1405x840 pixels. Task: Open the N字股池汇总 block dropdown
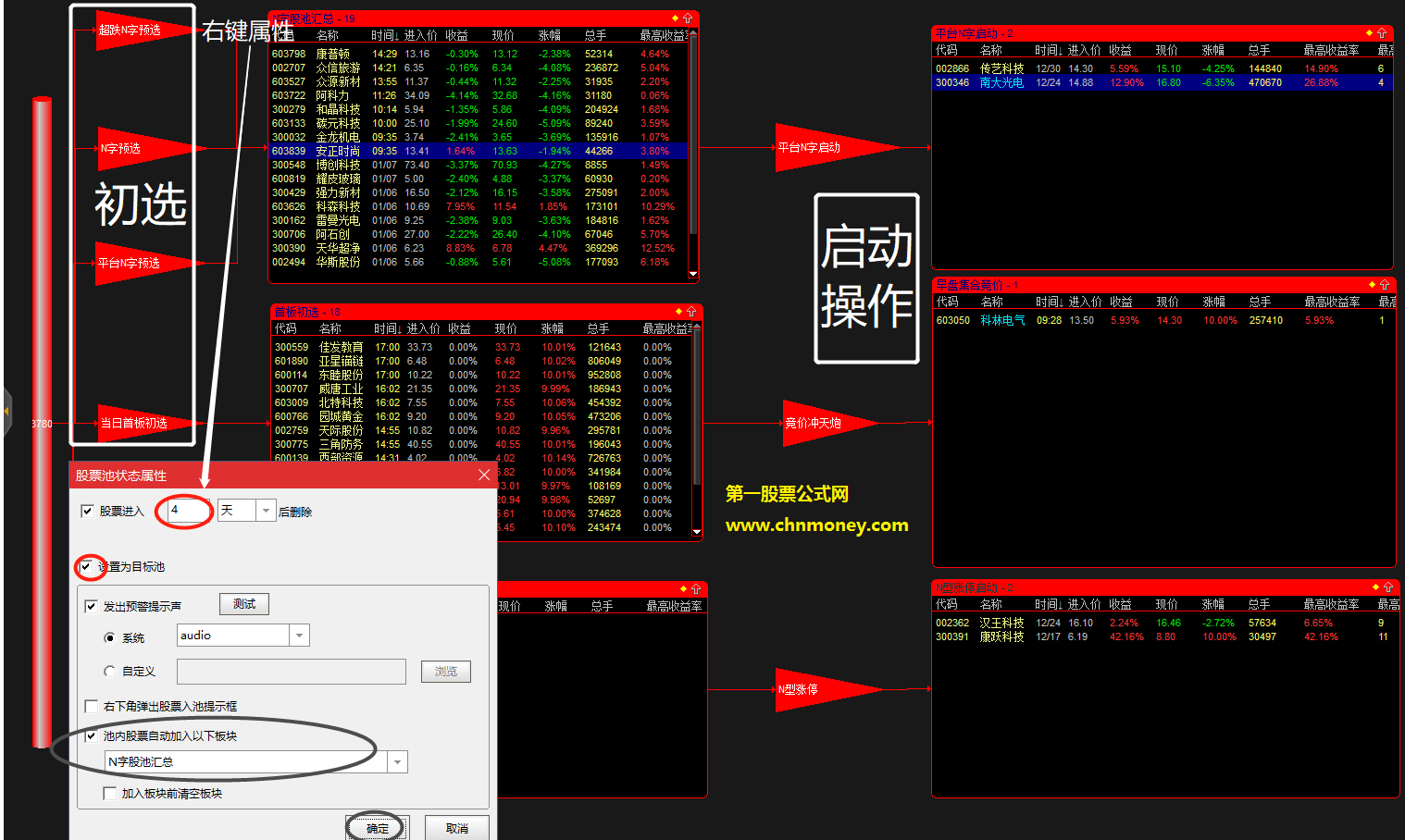coord(397,762)
